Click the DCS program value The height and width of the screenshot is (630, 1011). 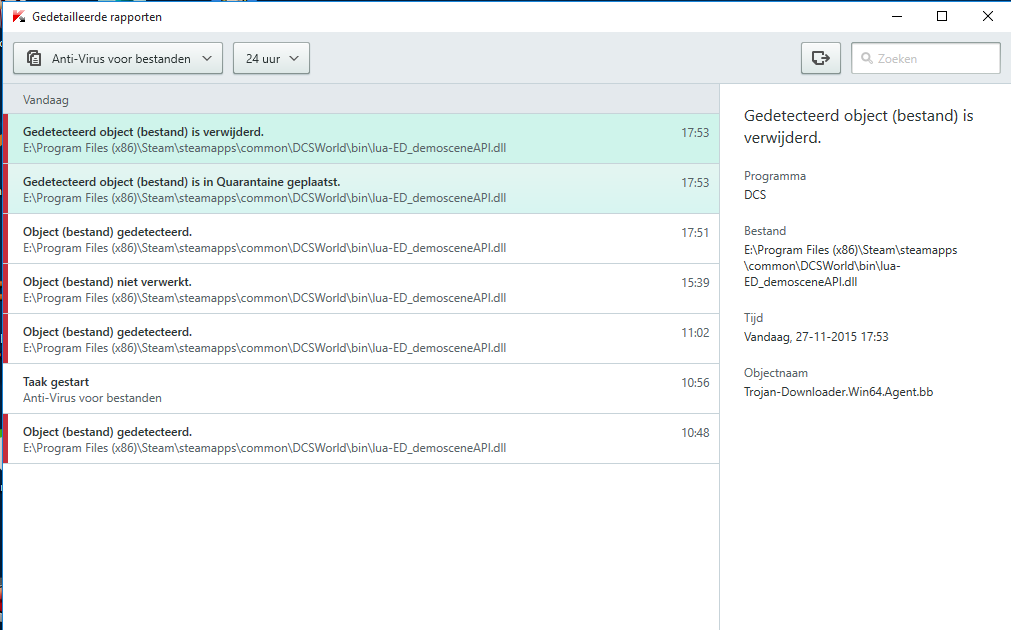pos(755,195)
